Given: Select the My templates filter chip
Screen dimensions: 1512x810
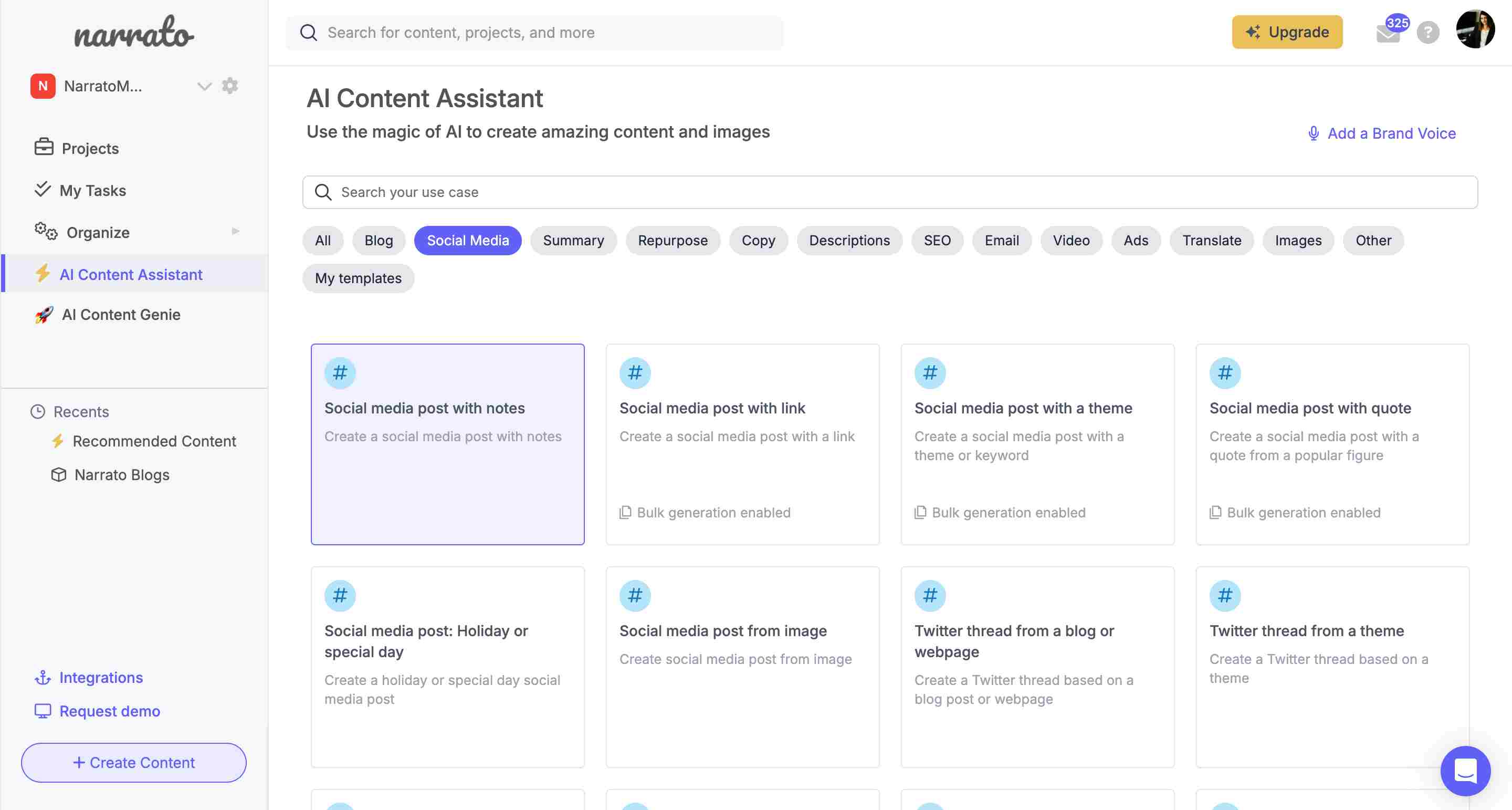Looking at the screenshot, I should 358,278.
